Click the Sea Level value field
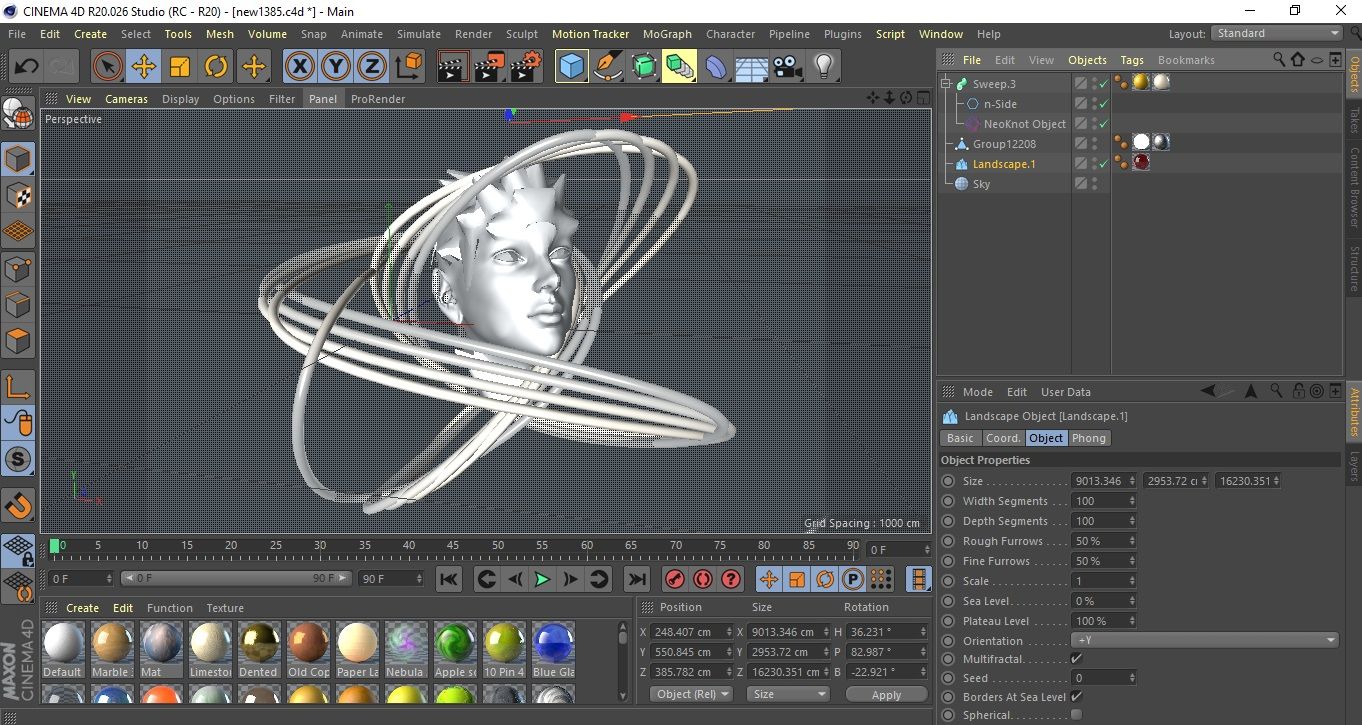Image resolution: width=1362 pixels, height=725 pixels. click(x=1104, y=601)
